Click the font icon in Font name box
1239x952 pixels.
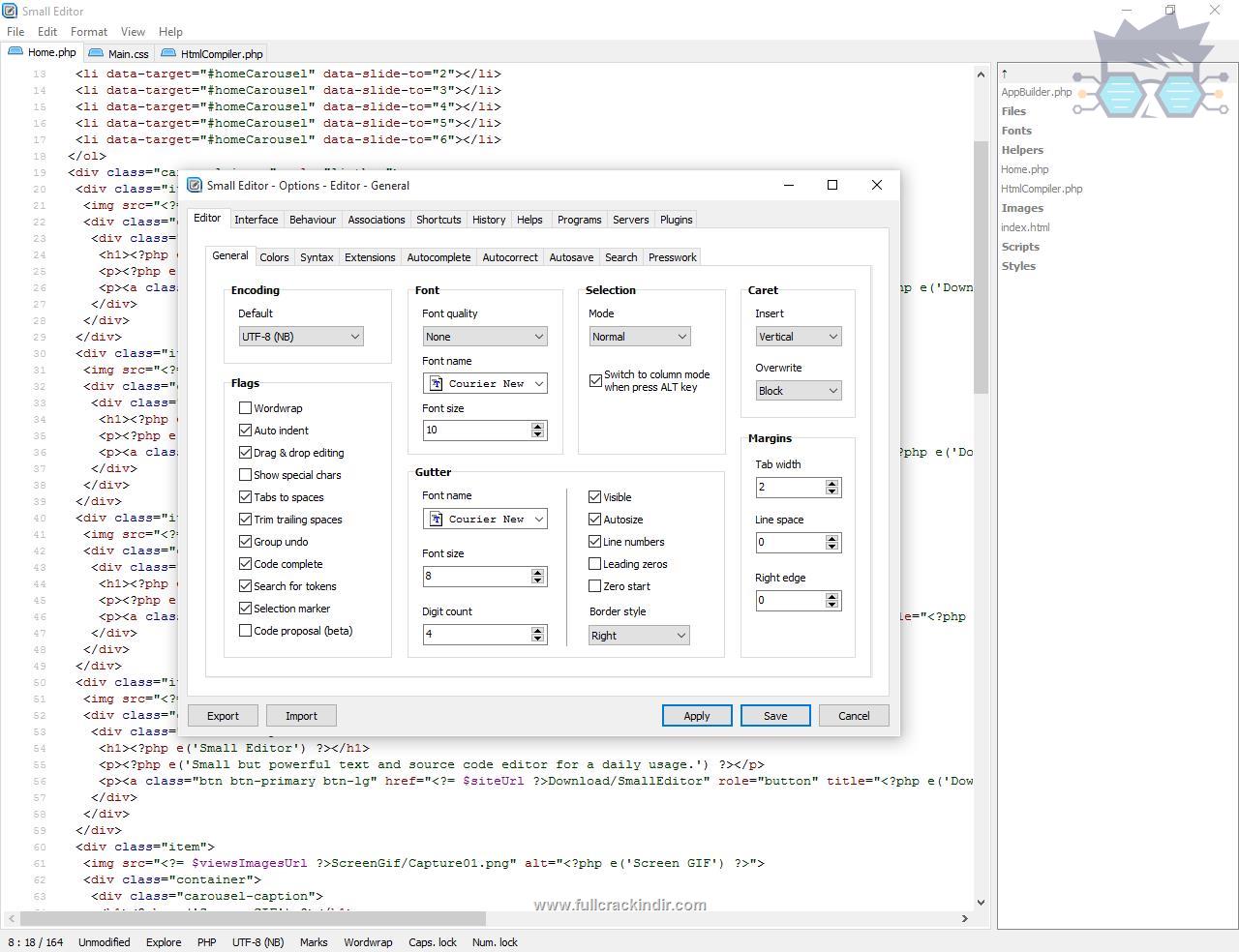pos(437,383)
